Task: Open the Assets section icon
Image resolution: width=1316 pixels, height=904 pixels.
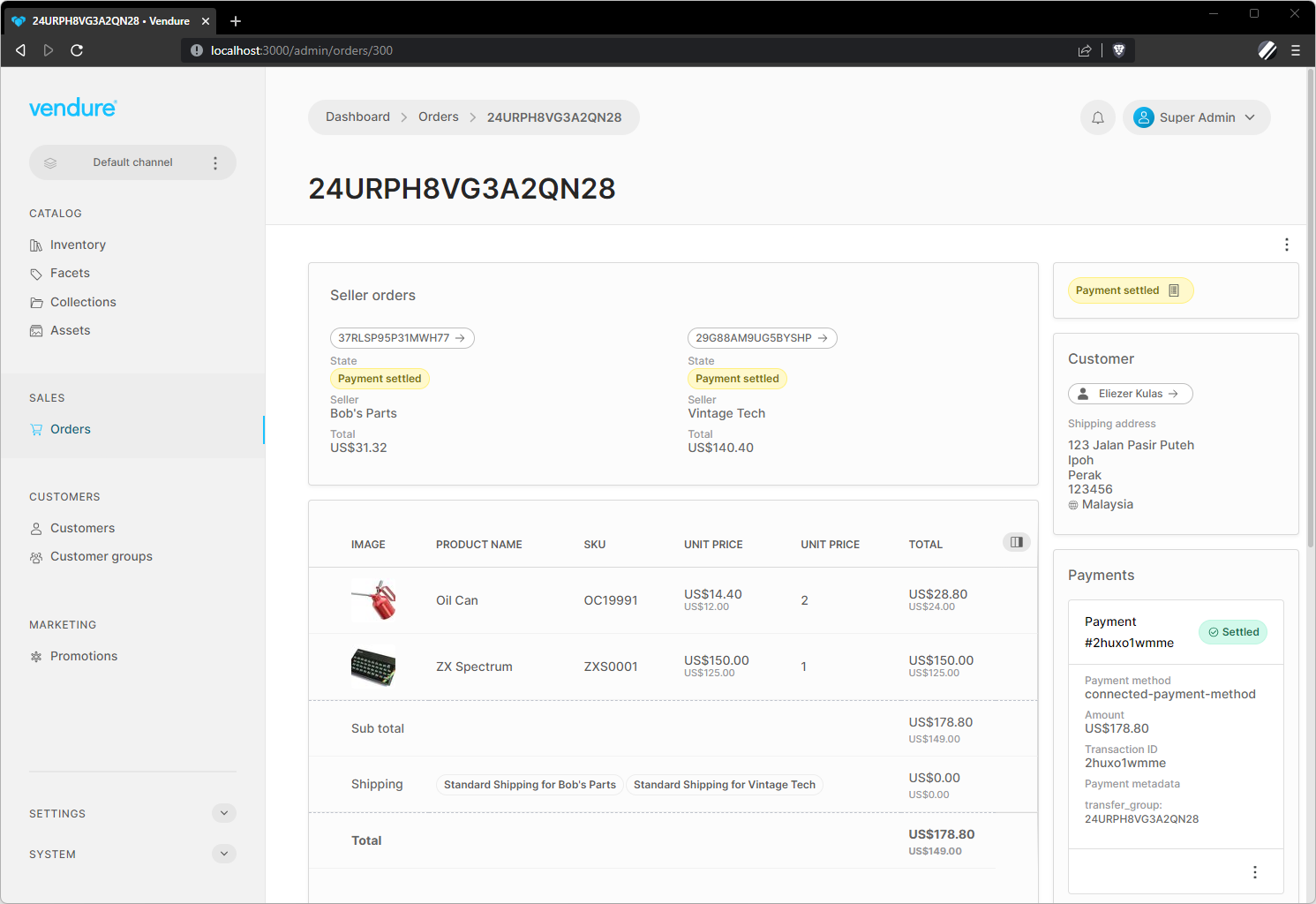Action: [36, 330]
